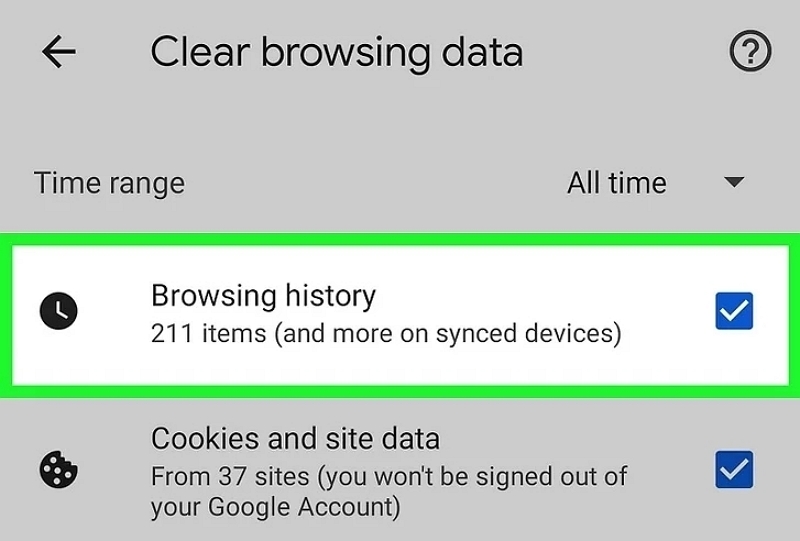Image resolution: width=800 pixels, height=541 pixels.
Task: Tap the 211 items synced devices text
Action: click(386, 334)
